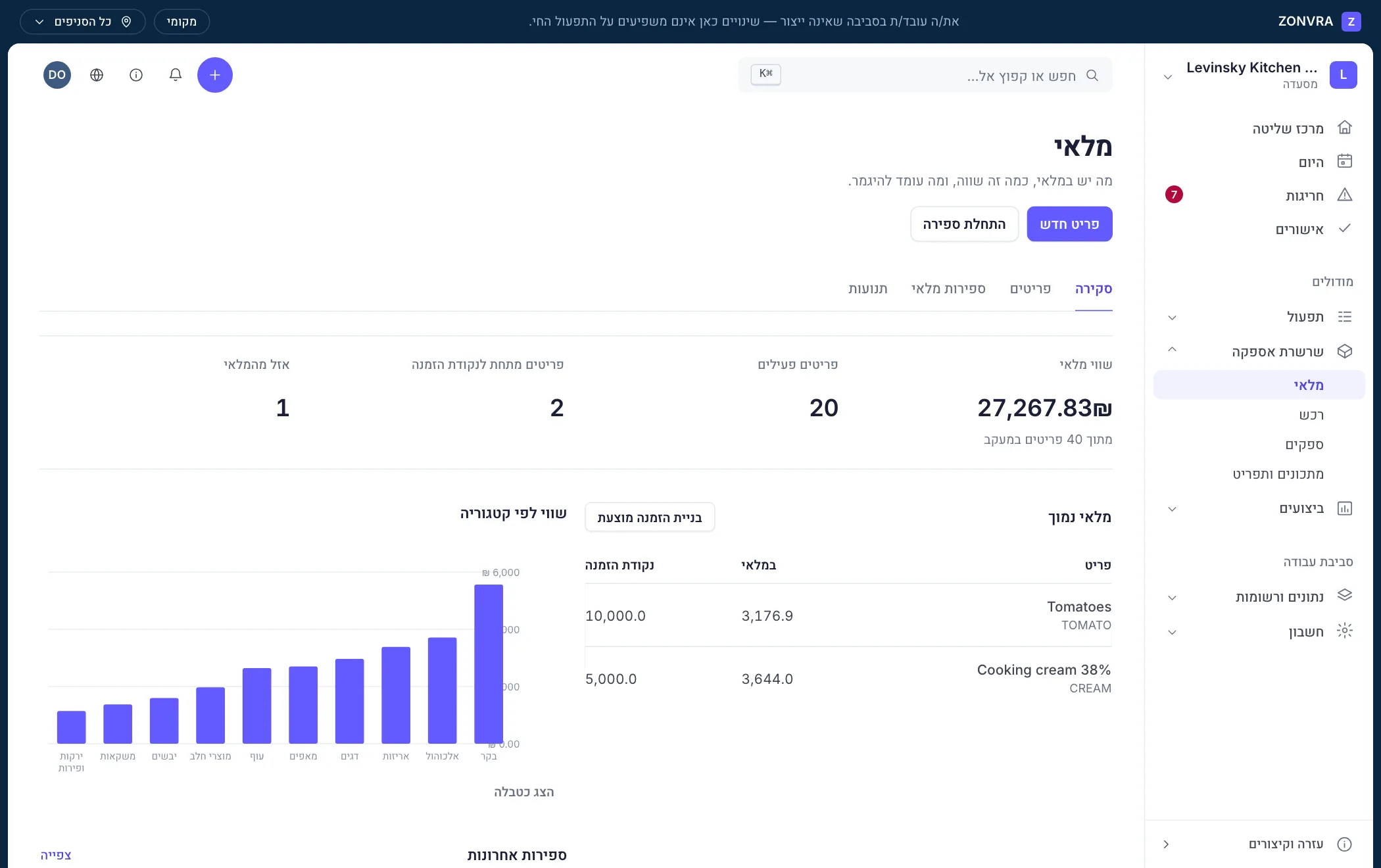Click the אלכוהול chart bar

442,690
